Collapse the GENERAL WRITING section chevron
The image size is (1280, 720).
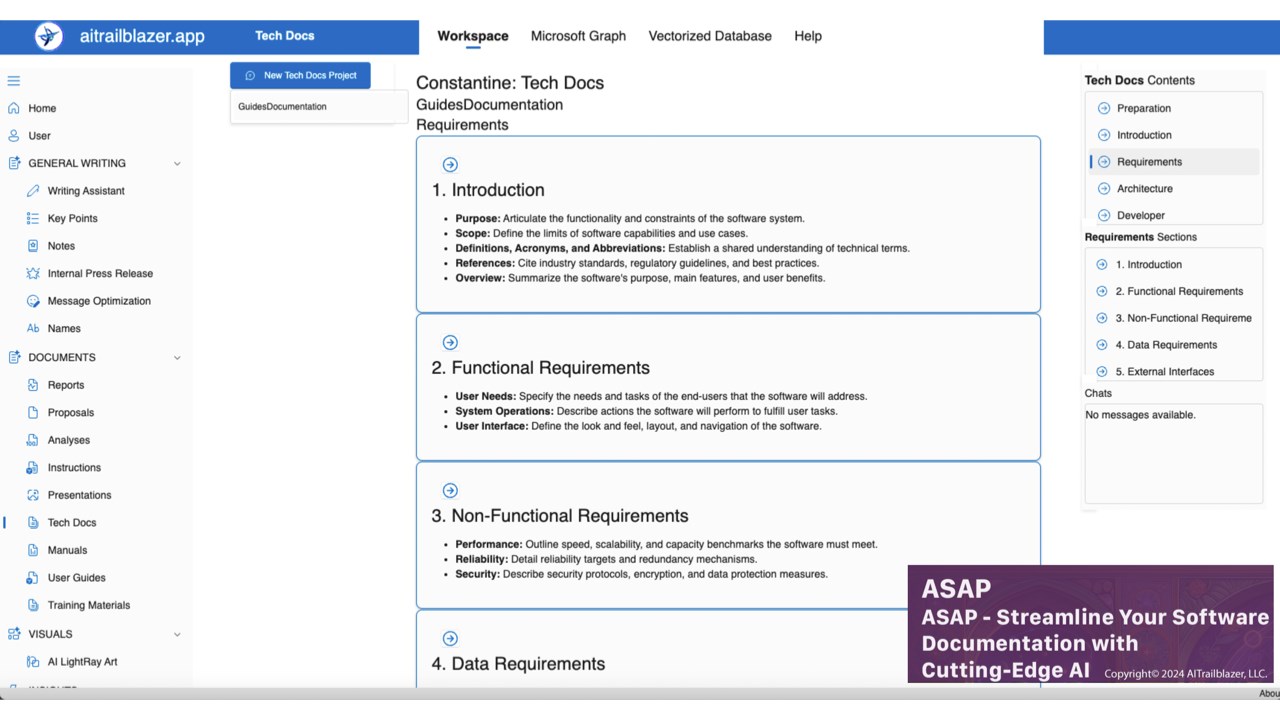pyautogui.click(x=177, y=163)
